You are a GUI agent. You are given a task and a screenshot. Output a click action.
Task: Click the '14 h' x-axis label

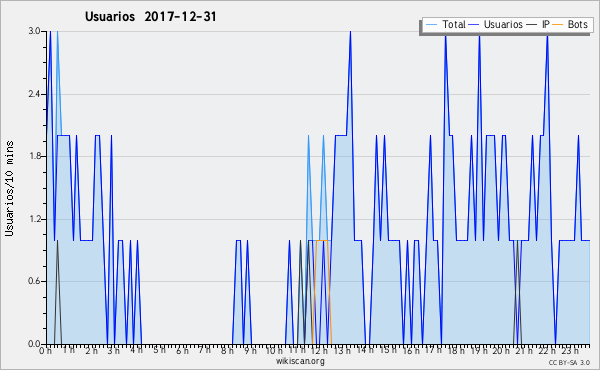[x=365, y=350]
